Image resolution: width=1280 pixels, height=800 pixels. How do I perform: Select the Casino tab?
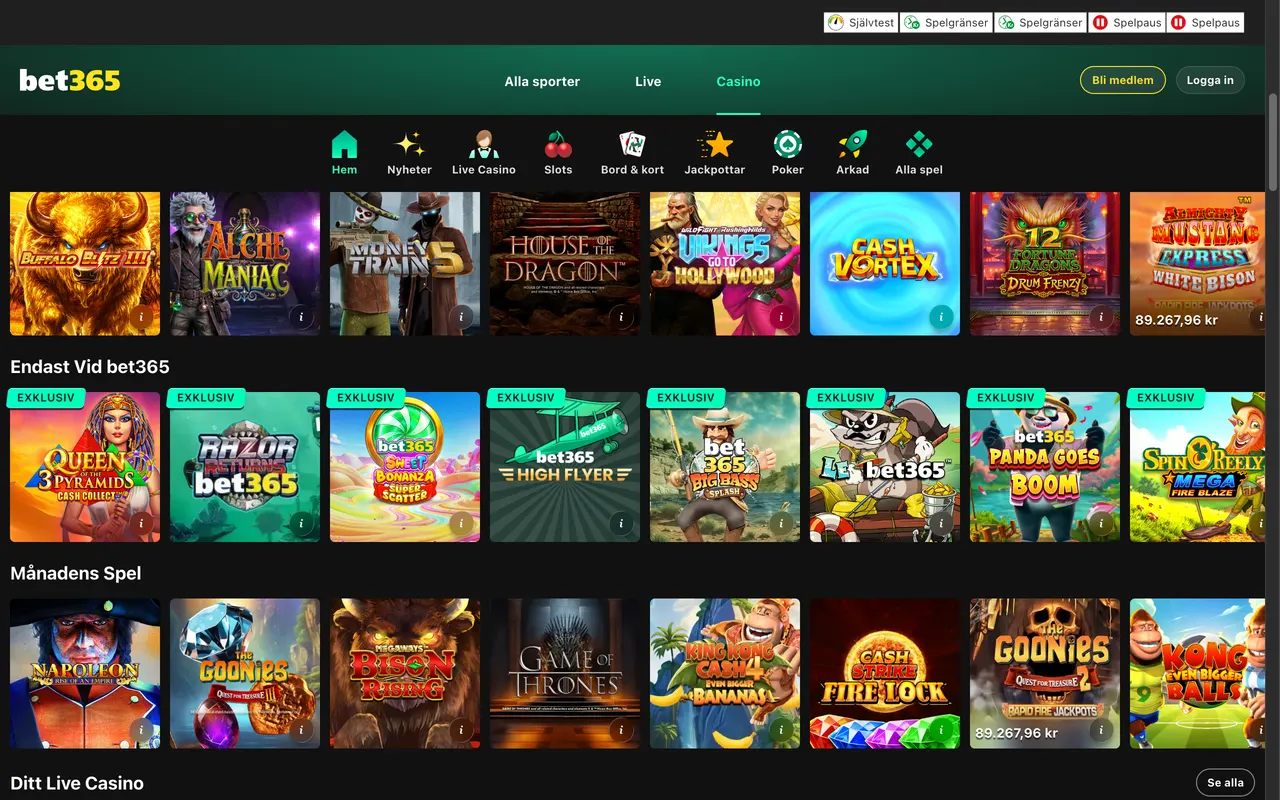tap(738, 81)
